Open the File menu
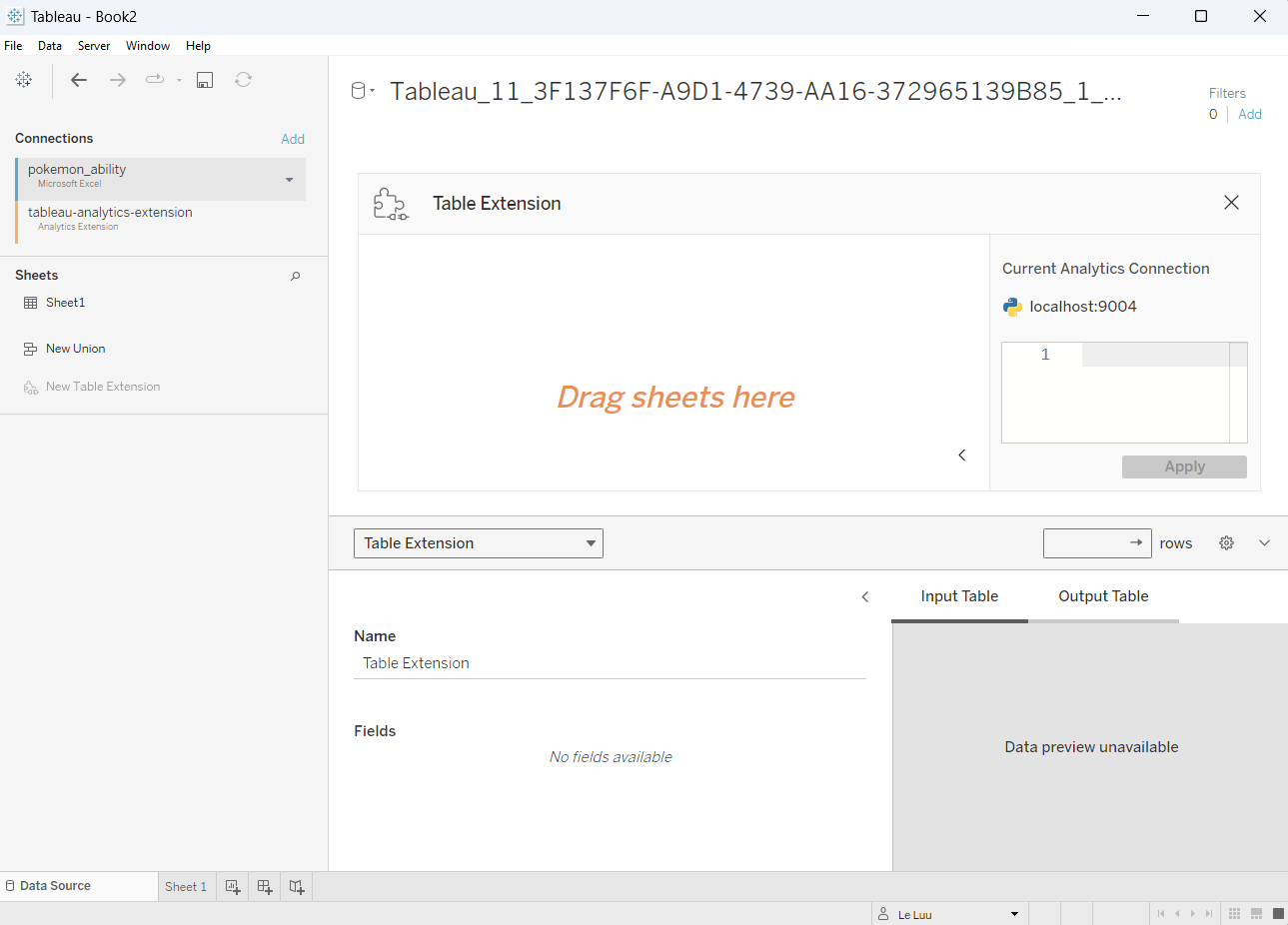Image resolution: width=1288 pixels, height=925 pixels. pos(13,46)
